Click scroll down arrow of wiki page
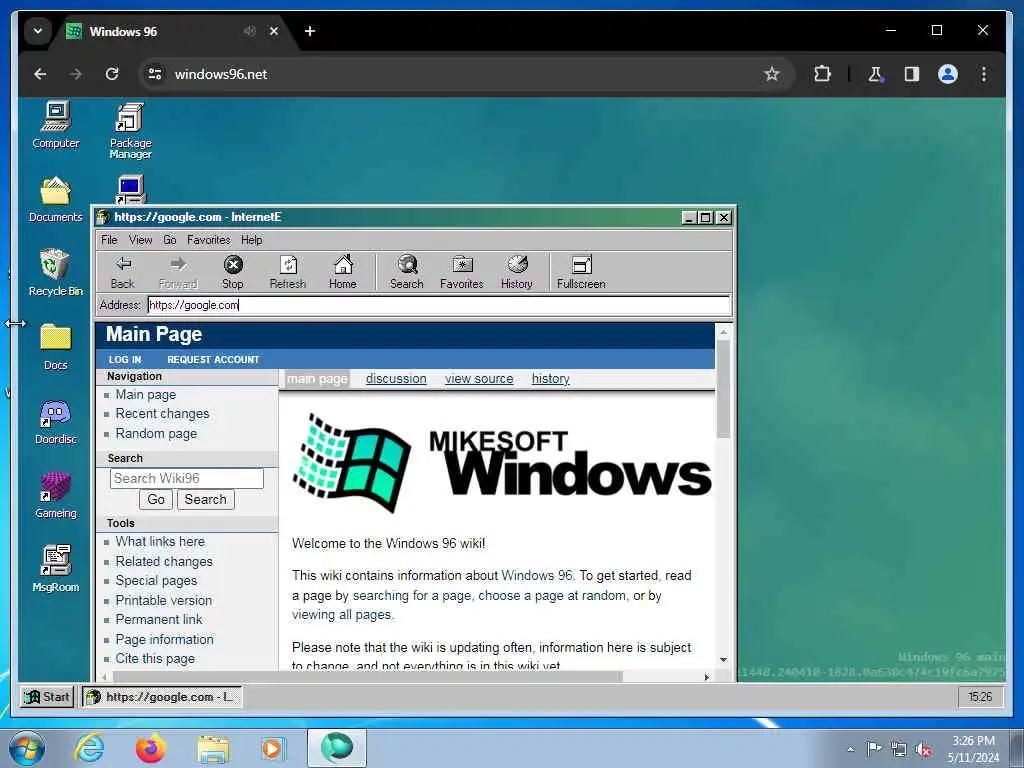The width and height of the screenshot is (1024, 768). click(723, 660)
